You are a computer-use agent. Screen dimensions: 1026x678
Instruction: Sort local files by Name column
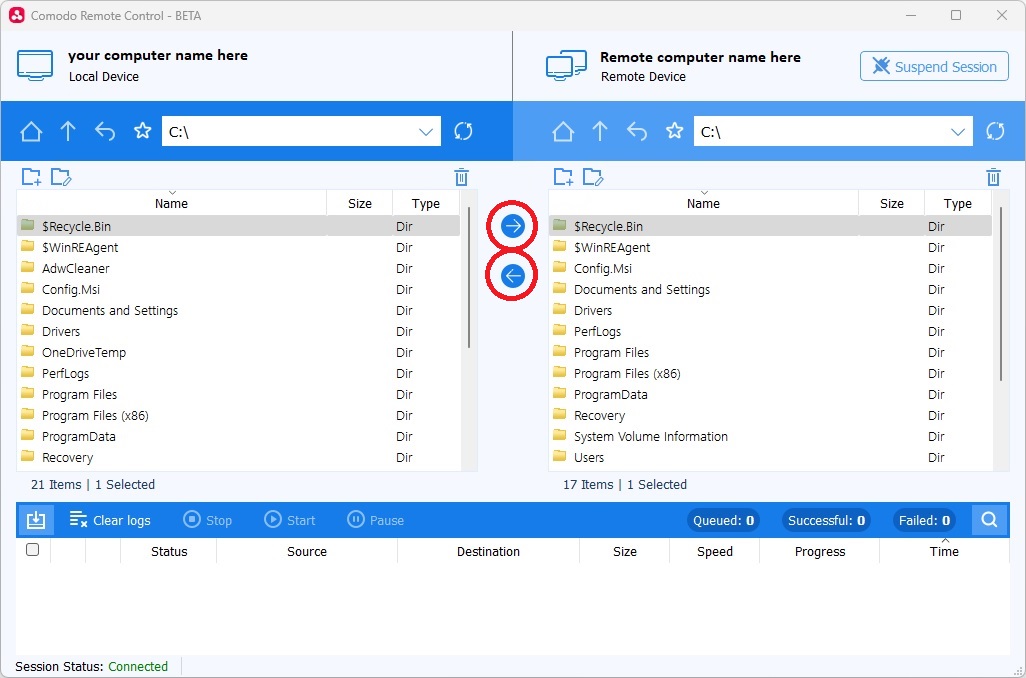(x=171, y=204)
